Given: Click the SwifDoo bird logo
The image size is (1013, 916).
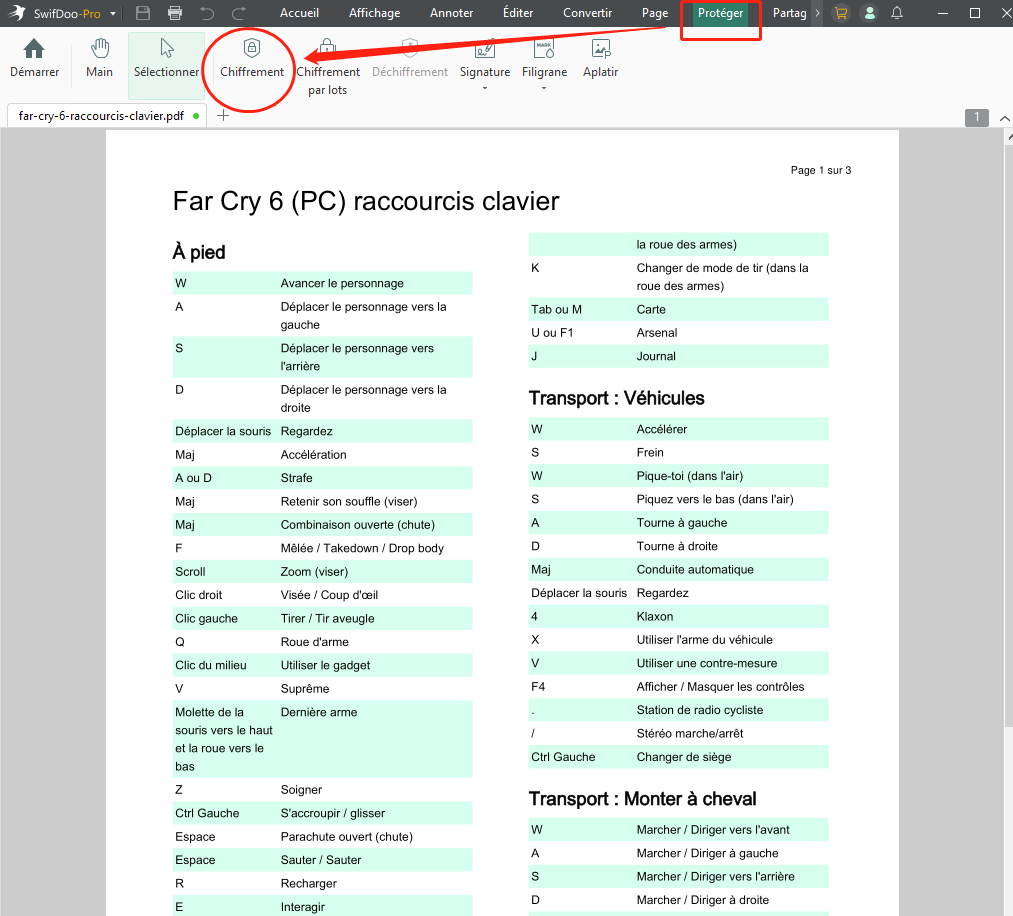Looking at the screenshot, I should tap(17, 13).
